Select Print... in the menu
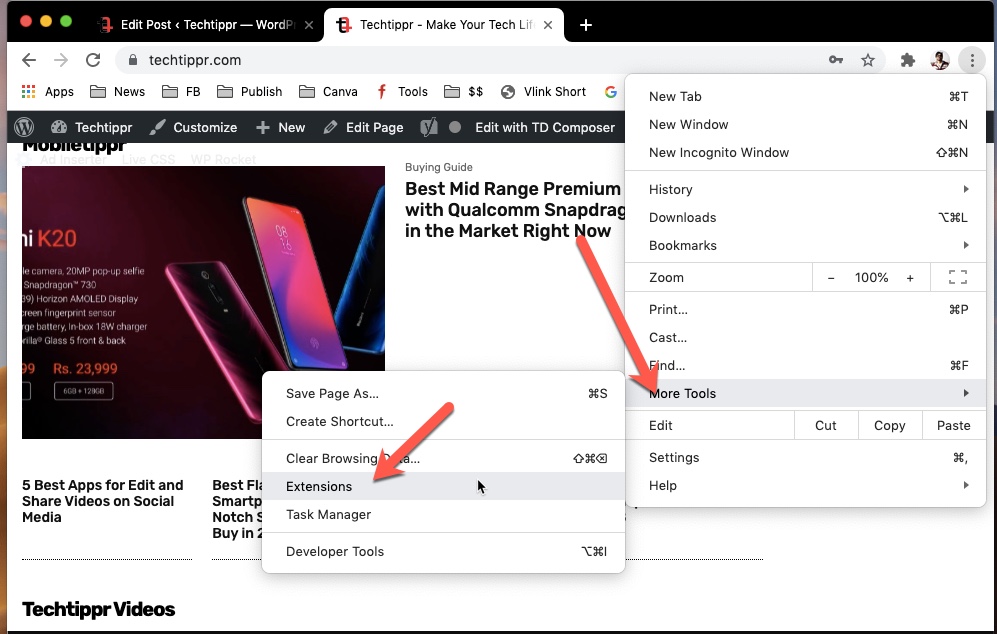The image size is (997, 634). (x=805, y=310)
